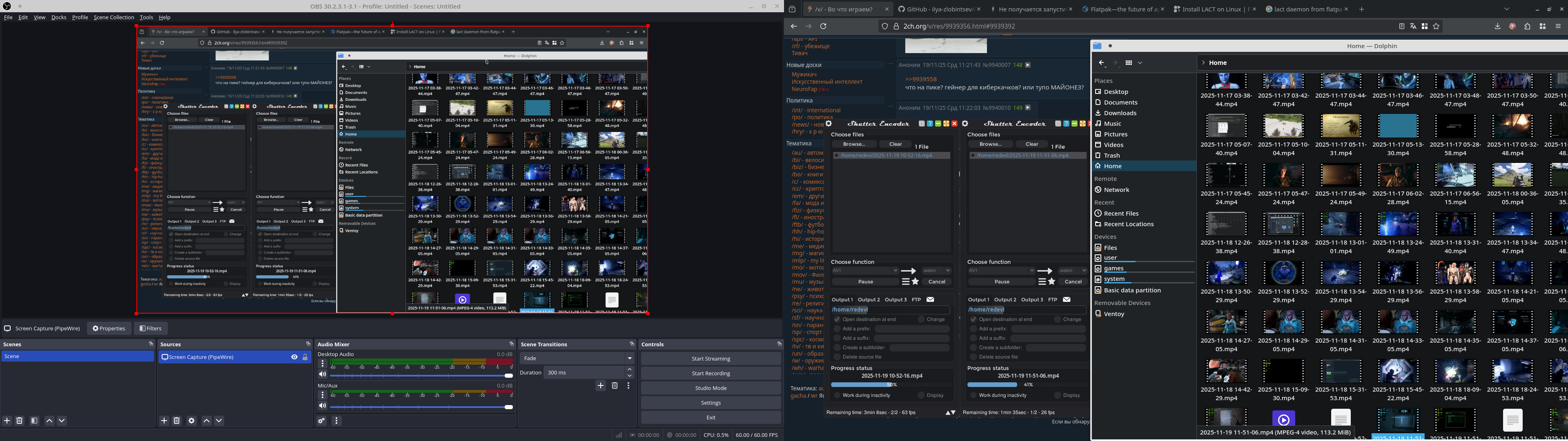The image size is (1568, 441).
Task: Open the Docks menu
Action: pyautogui.click(x=58, y=17)
